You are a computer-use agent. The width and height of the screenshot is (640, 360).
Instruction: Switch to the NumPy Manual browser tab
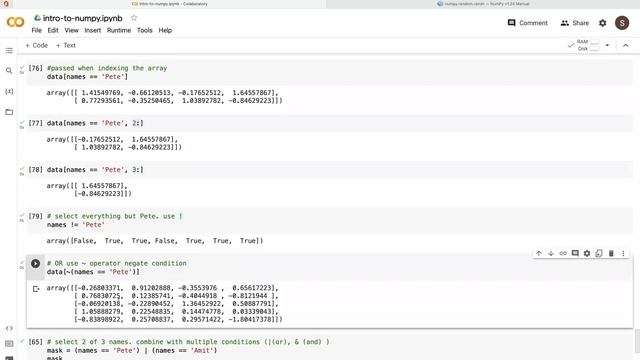[483, 4]
